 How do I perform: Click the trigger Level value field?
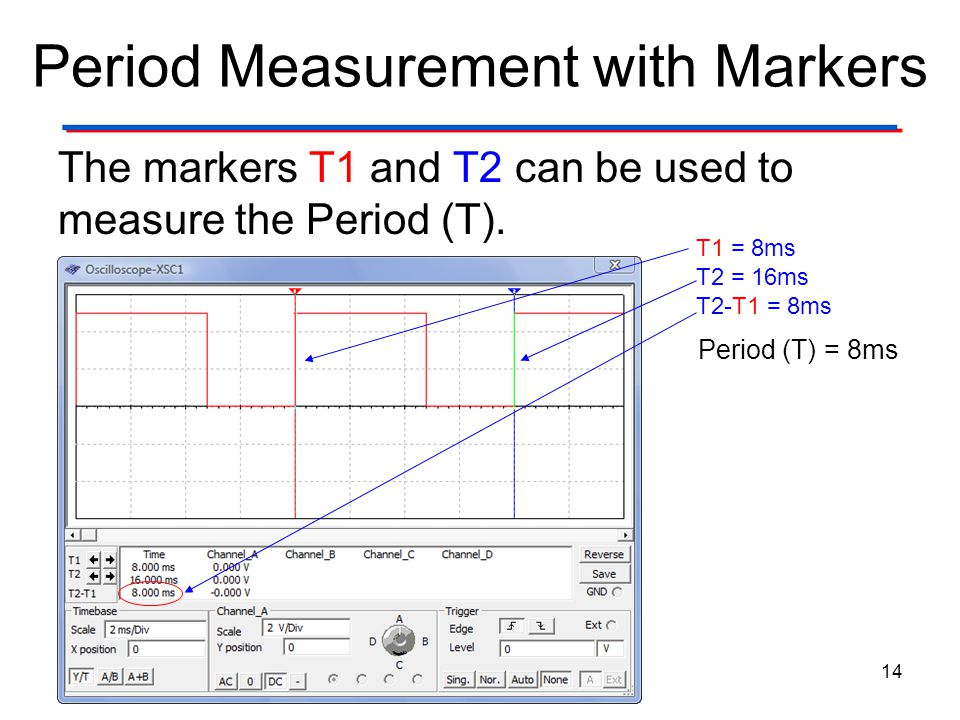(547, 648)
